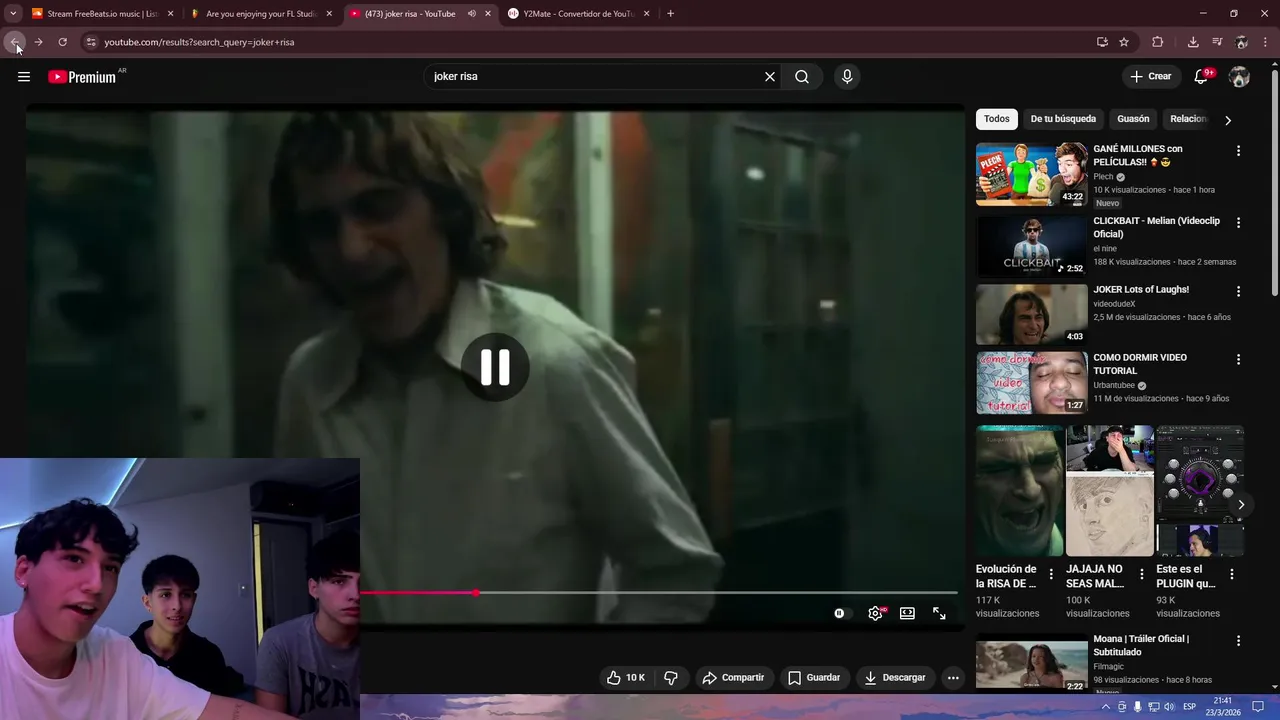The height and width of the screenshot is (720, 1280).
Task: Open options for GANÉ MILLONES video
Action: pos(1238,151)
